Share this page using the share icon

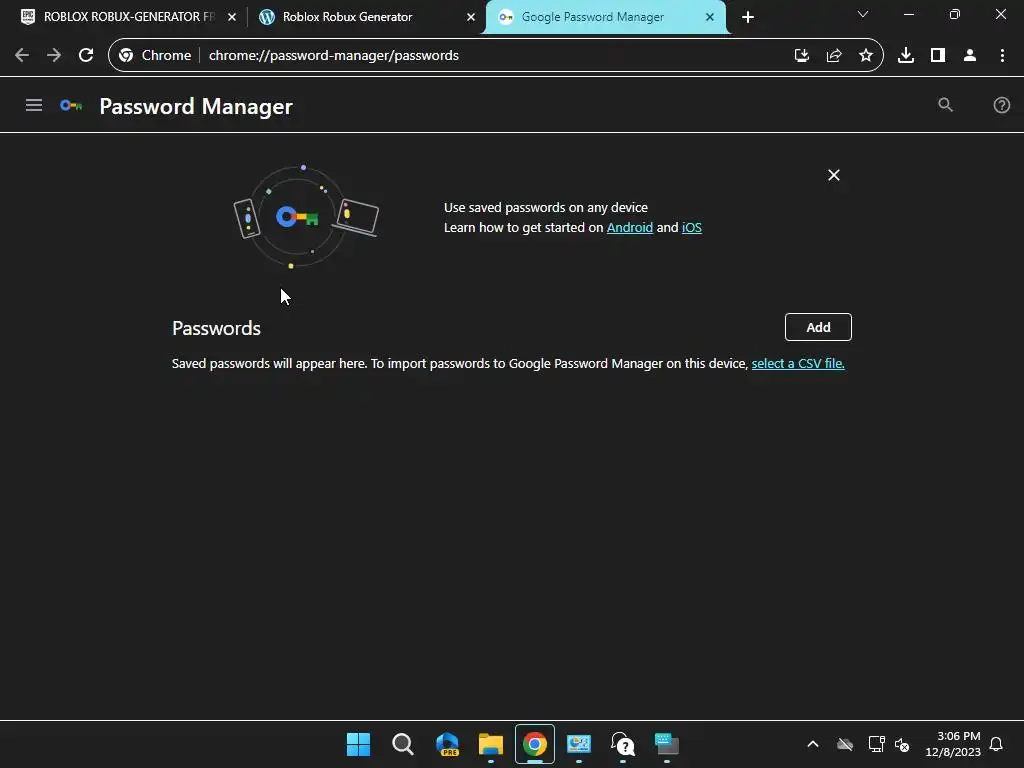pos(834,56)
